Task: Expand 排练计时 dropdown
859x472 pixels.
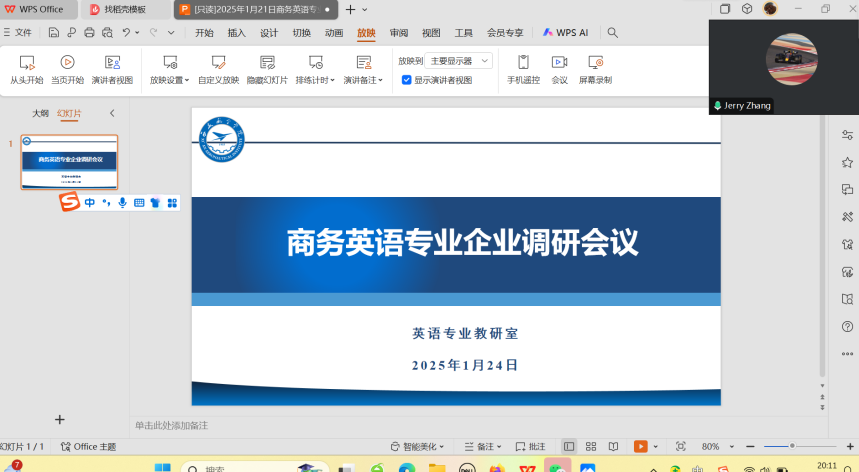Action: pos(315,80)
